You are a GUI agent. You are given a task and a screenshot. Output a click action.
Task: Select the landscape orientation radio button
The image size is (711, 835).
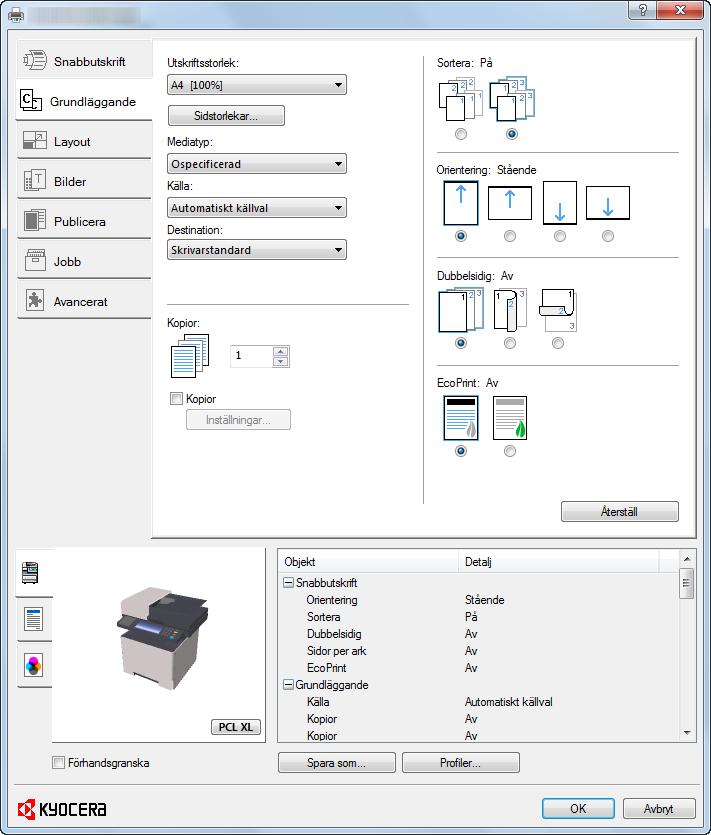click(510, 236)
